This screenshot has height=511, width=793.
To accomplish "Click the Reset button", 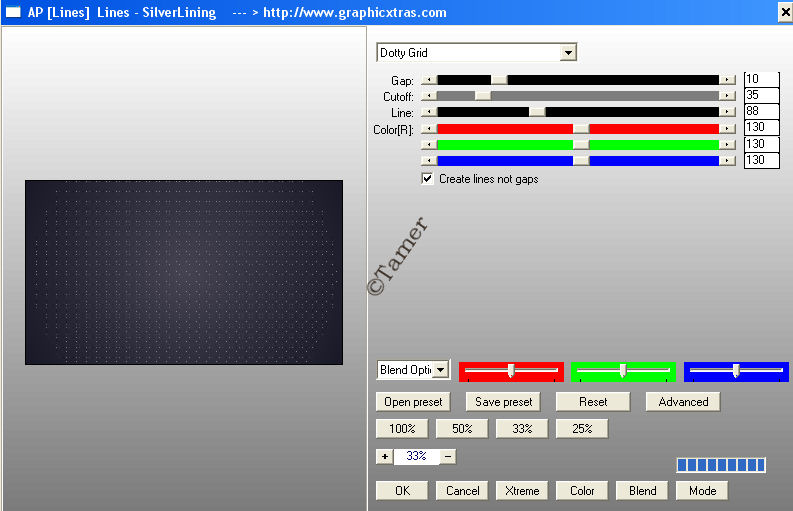I will 593,402.
